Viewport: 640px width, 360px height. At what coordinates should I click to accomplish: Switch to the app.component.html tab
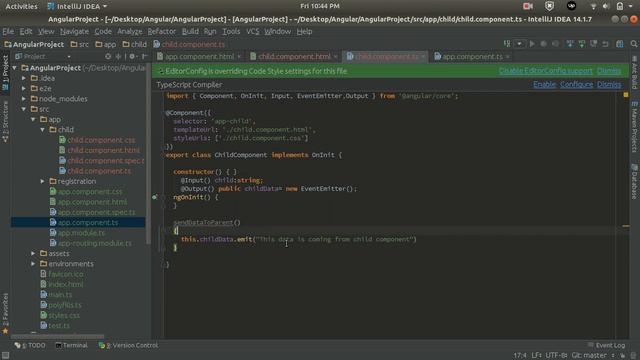199,56
